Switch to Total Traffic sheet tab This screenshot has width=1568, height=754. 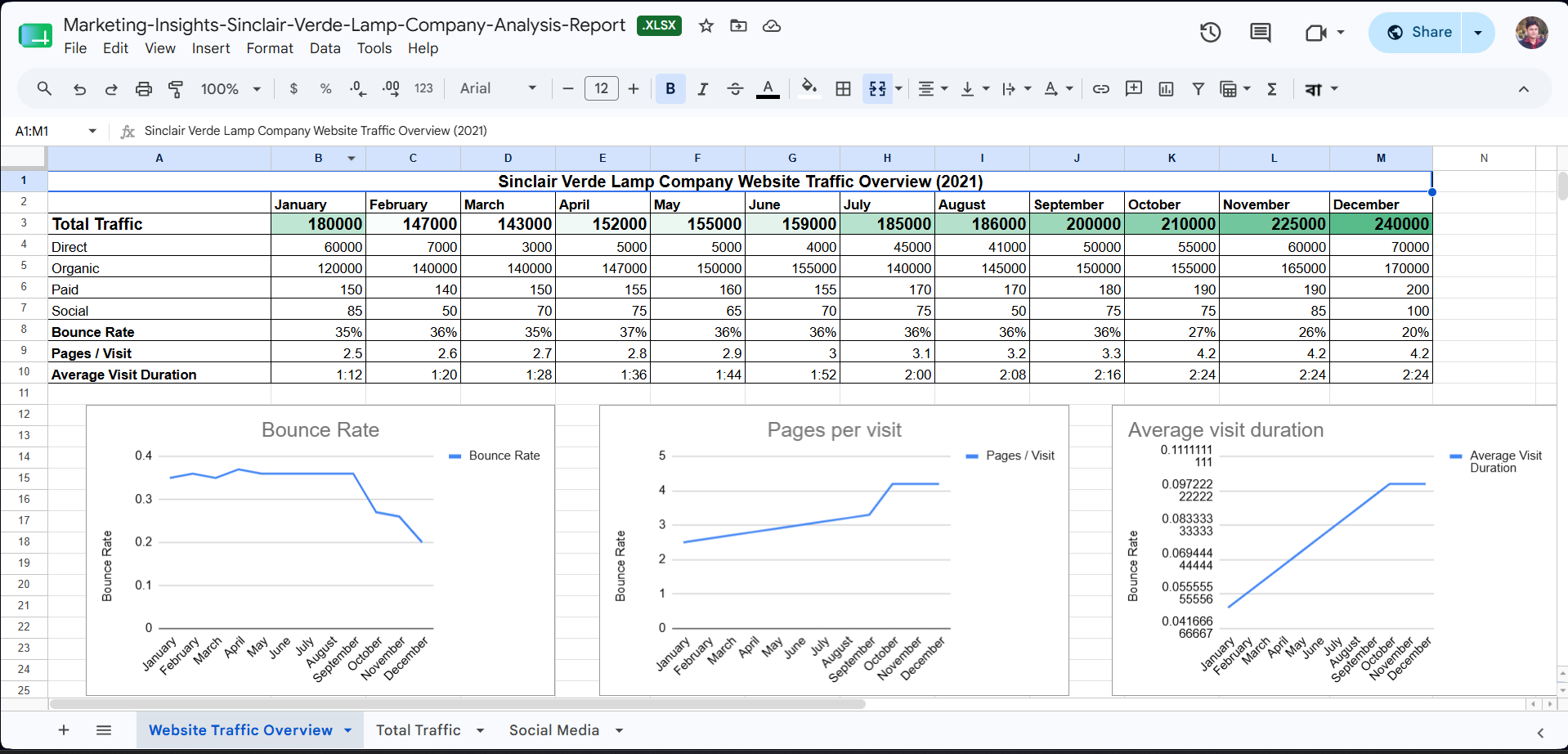pyautogui.click(x=418, y=730)
